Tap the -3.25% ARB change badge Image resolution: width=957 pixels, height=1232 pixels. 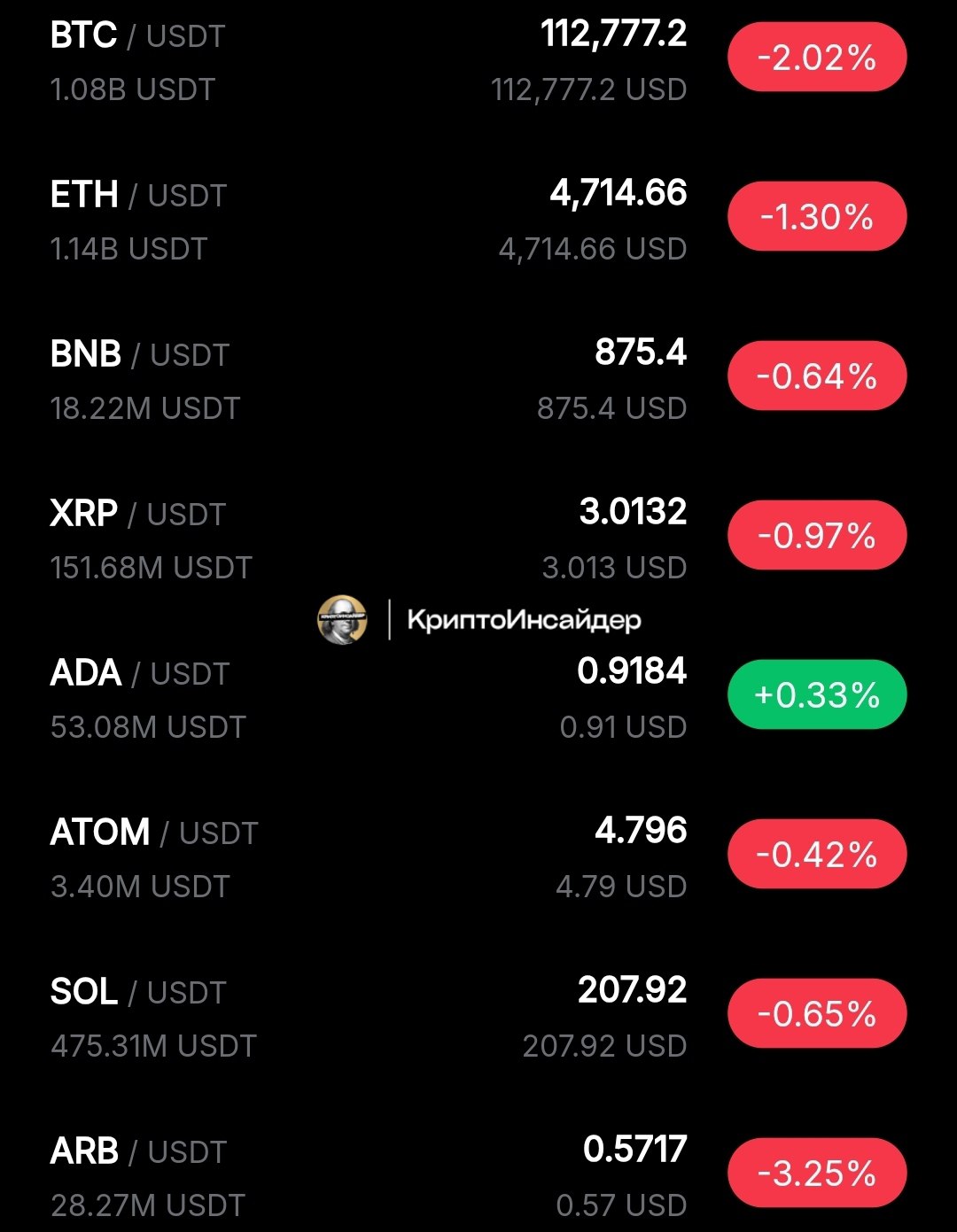click(x=817, y=1174)
